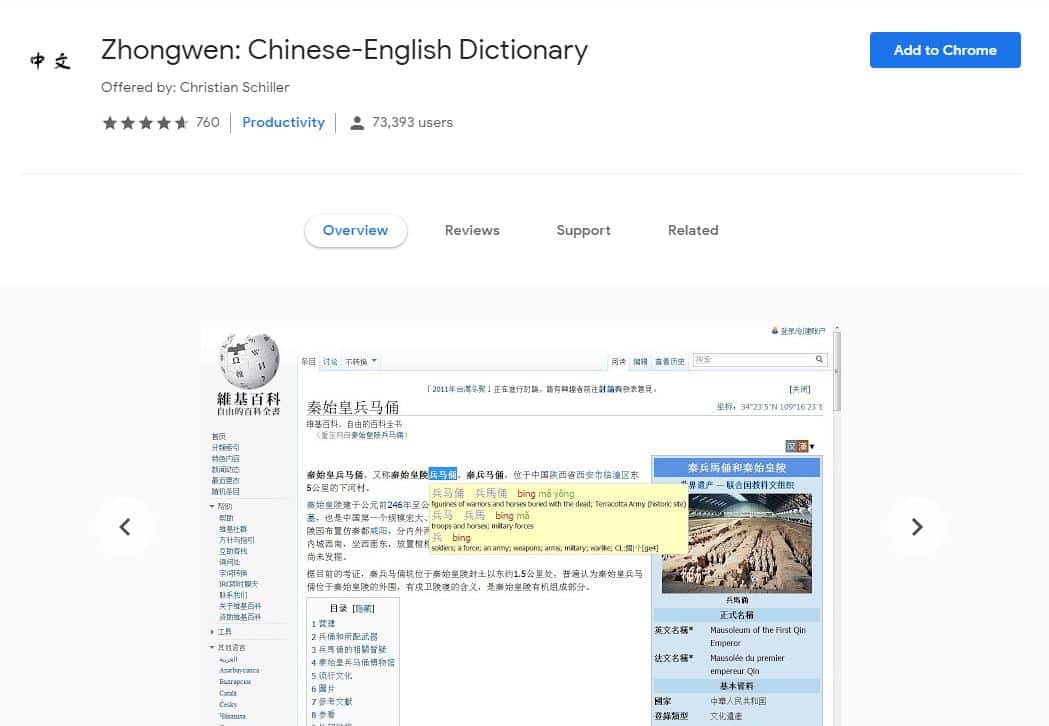
Task: Click the star rating icons
Action: point(145,122)
